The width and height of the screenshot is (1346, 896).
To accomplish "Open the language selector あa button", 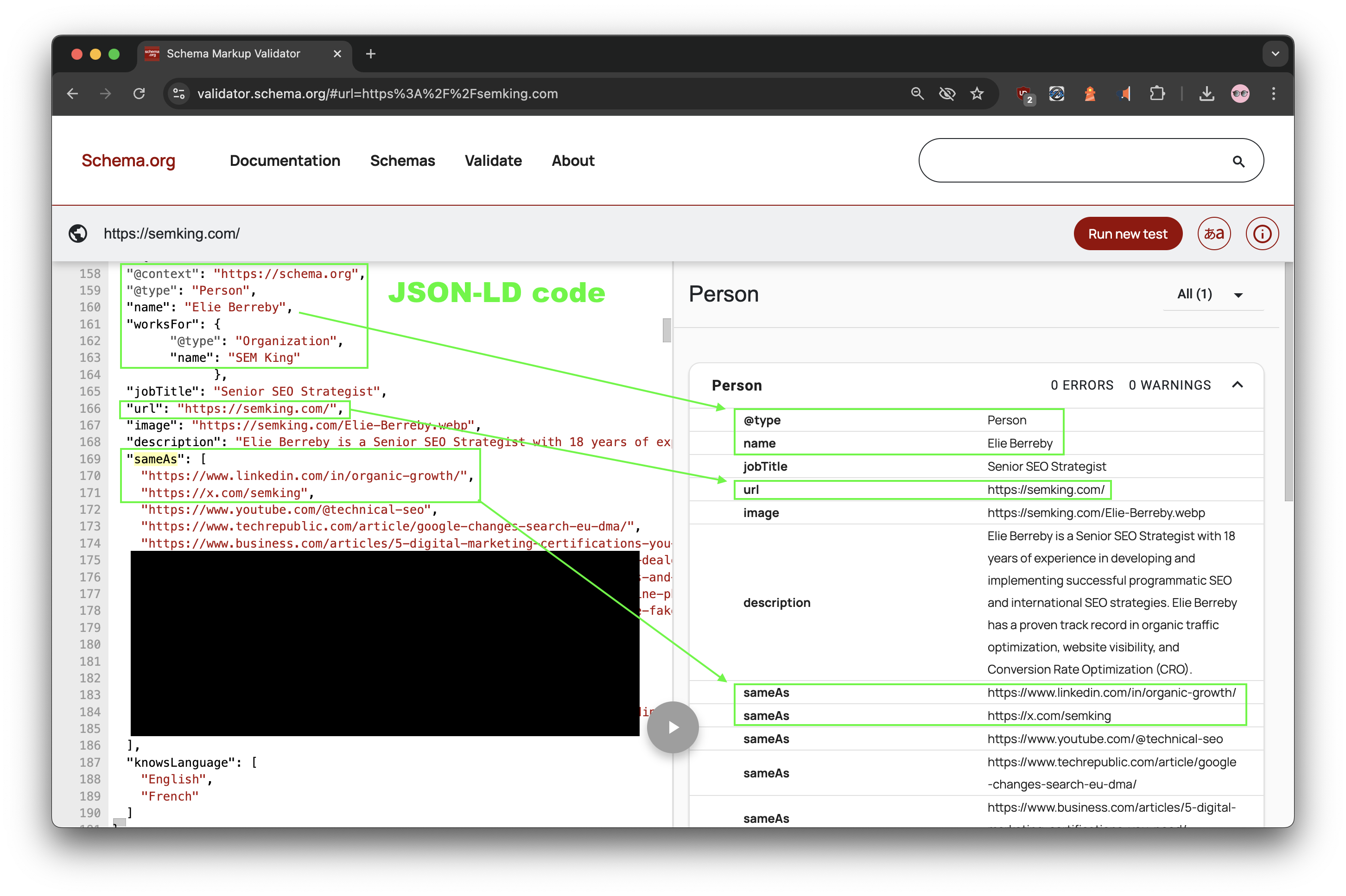I will pos(1214,233).
